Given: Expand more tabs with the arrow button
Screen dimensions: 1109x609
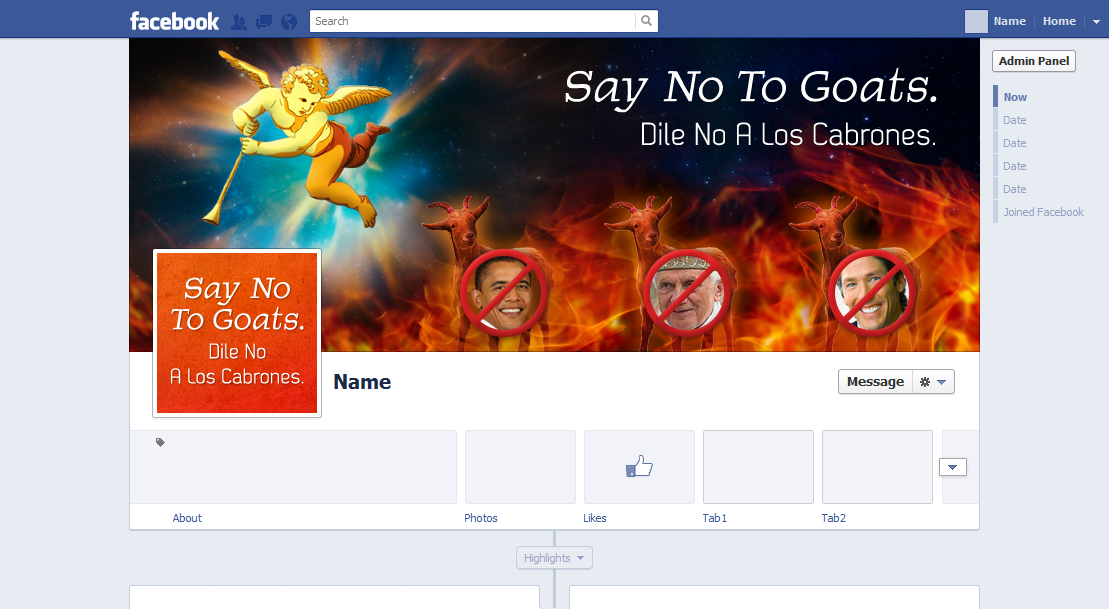Looking at the screenshot, I should pos(953,467).
